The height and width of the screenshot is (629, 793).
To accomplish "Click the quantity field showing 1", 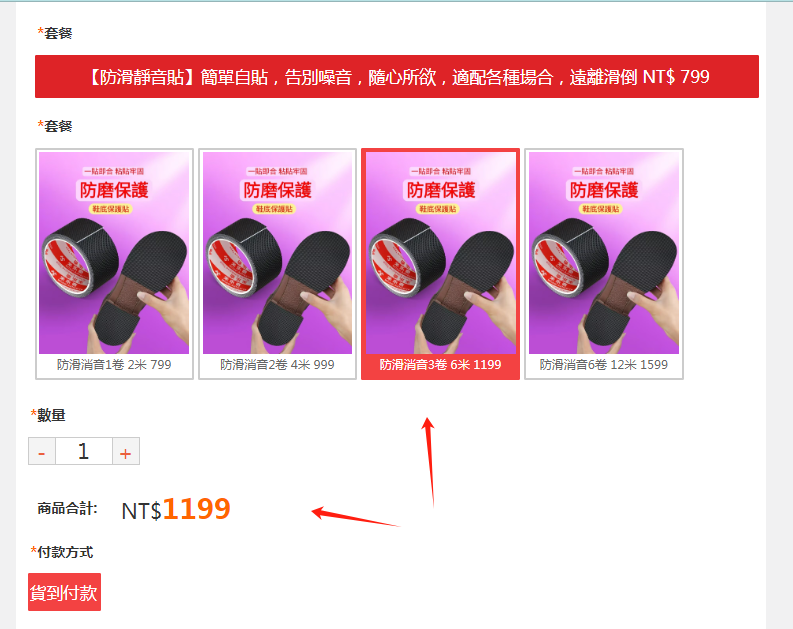I will pos(83,451).
